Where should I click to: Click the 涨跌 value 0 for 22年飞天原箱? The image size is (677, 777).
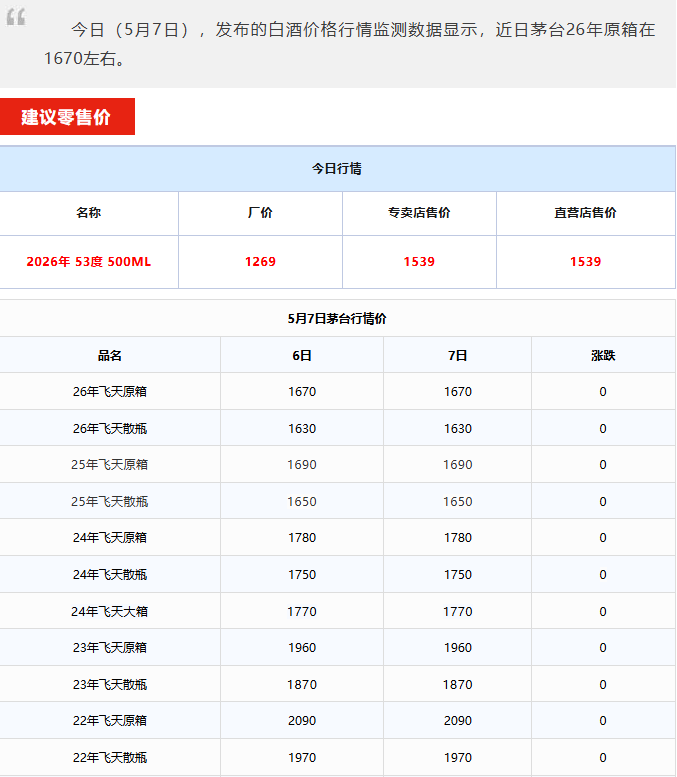click(x=603, y=721)
